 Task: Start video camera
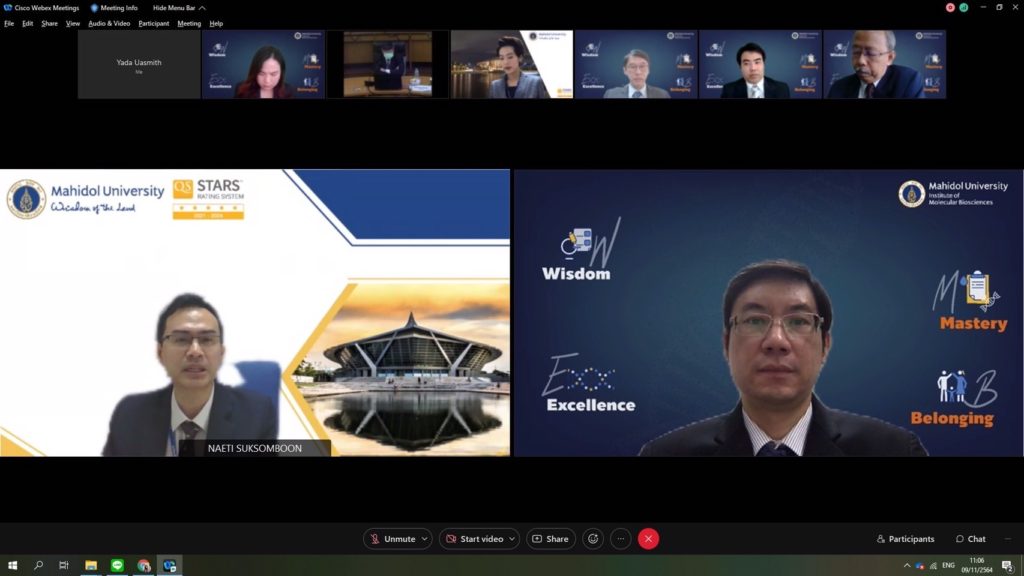tap(474, 539)
